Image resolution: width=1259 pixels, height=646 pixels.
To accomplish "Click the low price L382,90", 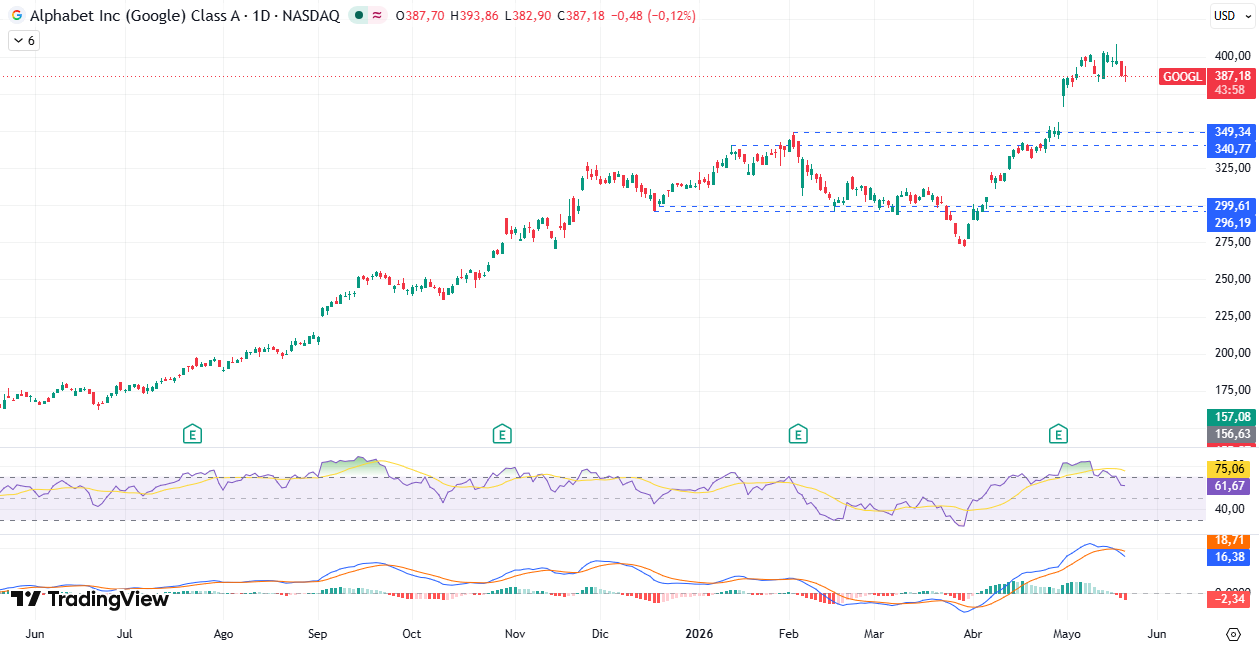I will [527, 16].
